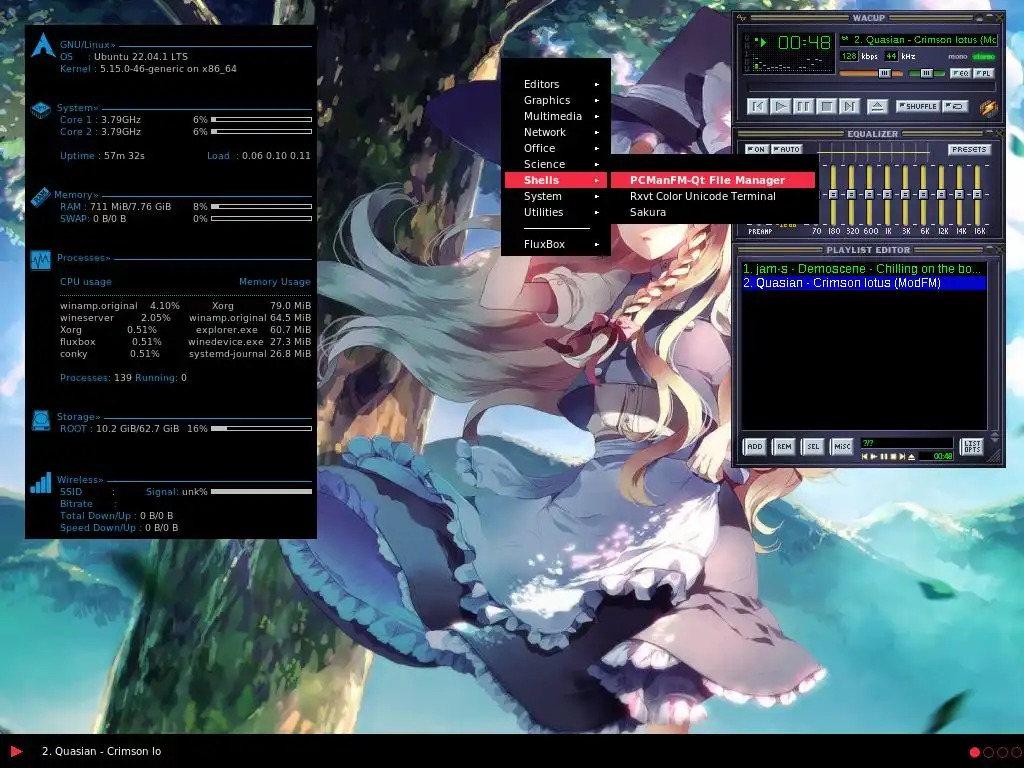The width and height of the screenshot is (1024, 768).
Task: Switch to third workspace dot in taskbar
Action: pos(1002,752)
